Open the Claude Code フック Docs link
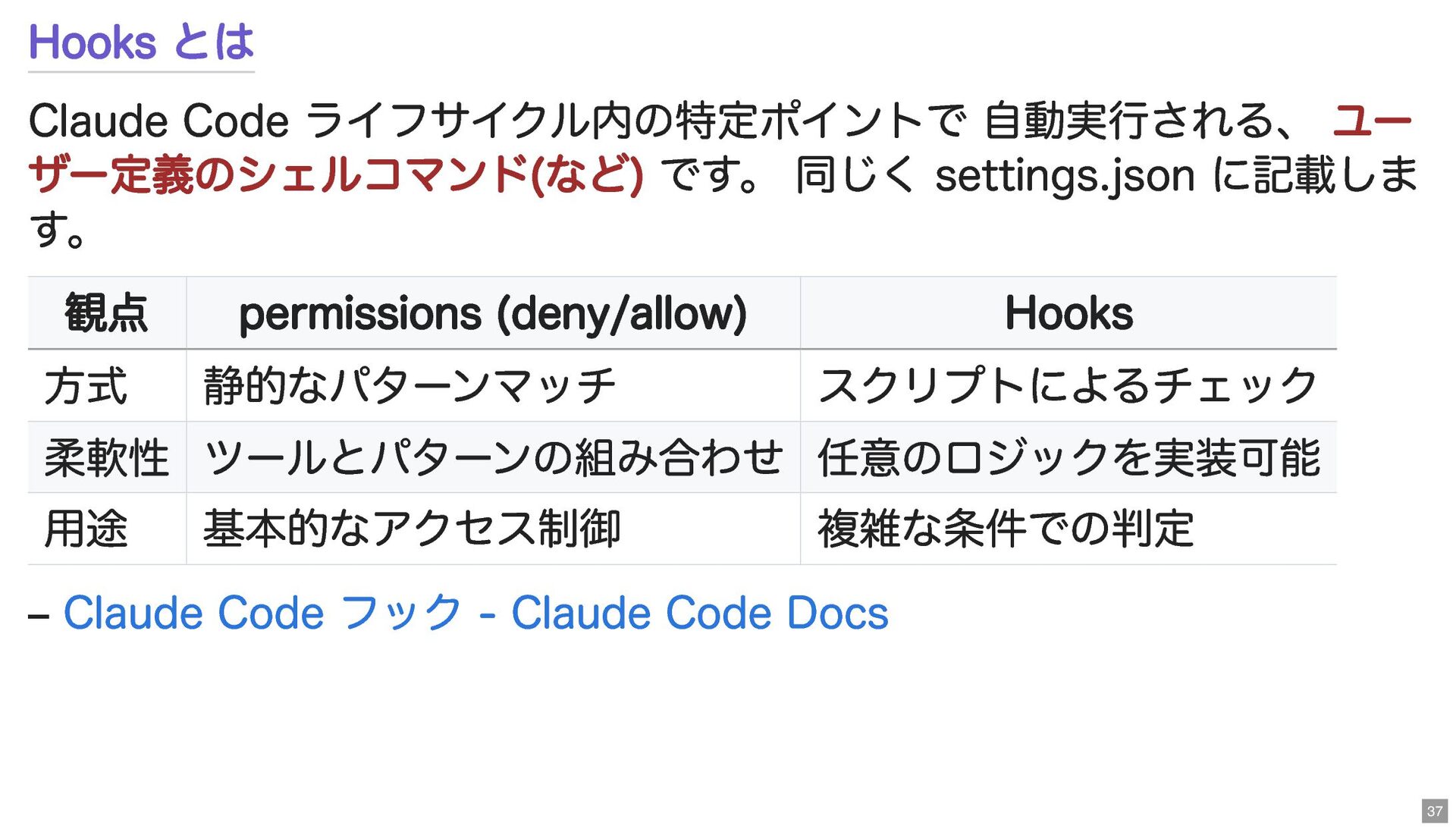The height and width of the screenshot is (832, 1456). 475,613
